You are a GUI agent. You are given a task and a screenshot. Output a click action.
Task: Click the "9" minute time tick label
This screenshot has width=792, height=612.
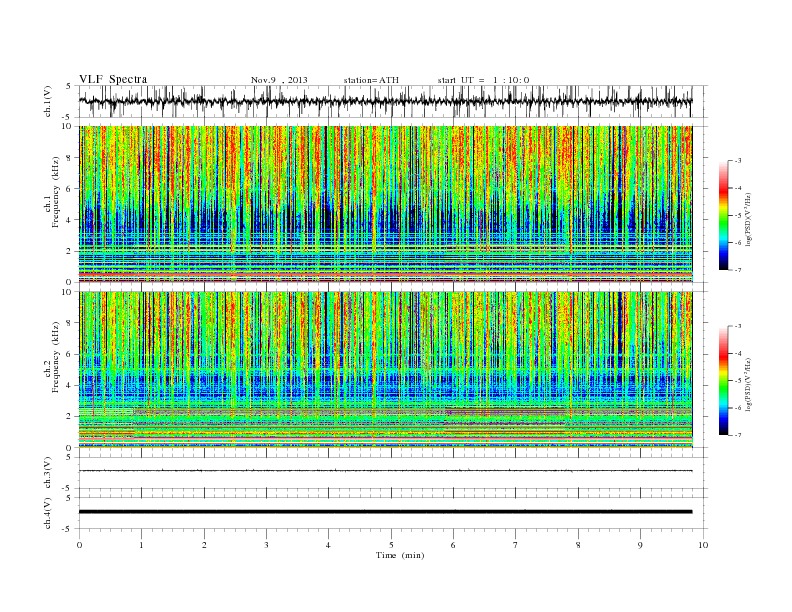pyautogui.click(x=640, y=545)
